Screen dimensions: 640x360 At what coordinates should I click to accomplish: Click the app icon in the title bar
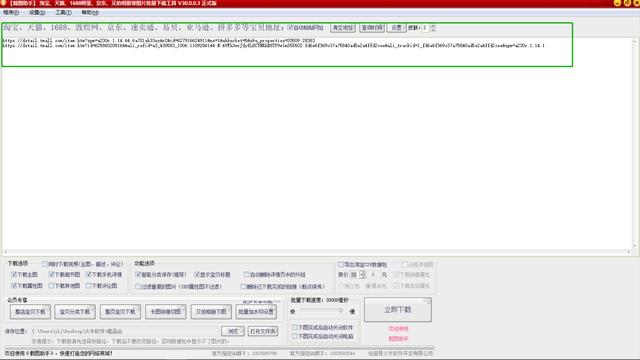point(4,3)
